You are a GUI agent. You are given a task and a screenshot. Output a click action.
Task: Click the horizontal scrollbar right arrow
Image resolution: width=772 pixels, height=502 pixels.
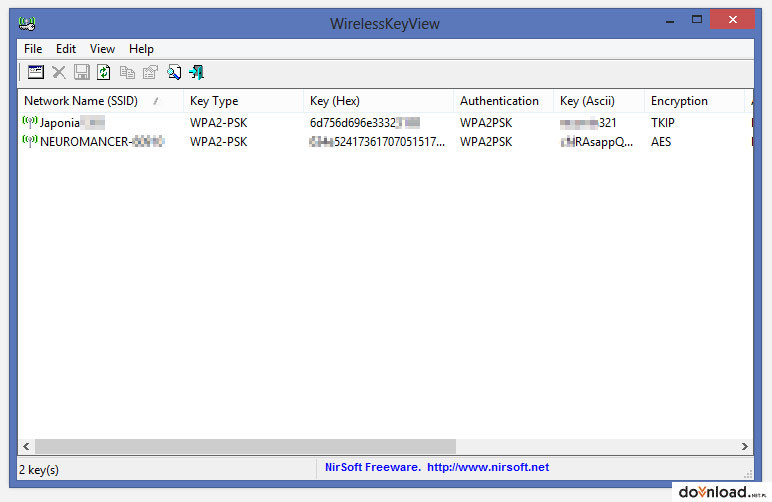744,446
